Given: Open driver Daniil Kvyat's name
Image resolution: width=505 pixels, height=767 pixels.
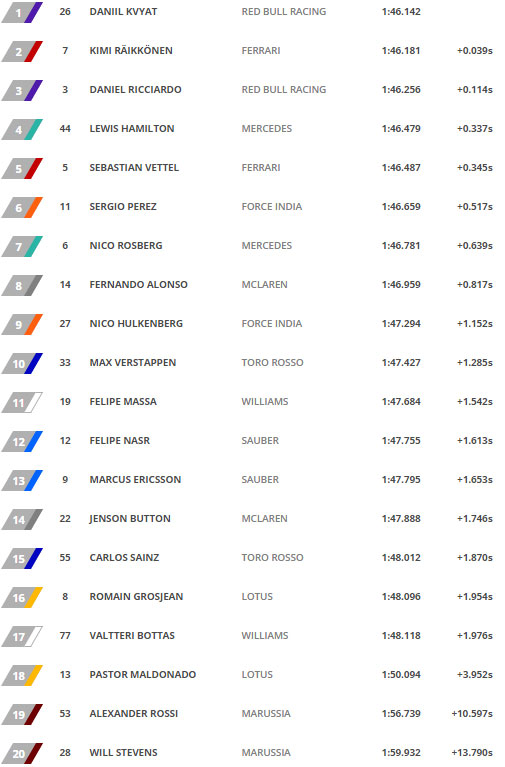Looking at the screenshot, I should click(123, 12).
